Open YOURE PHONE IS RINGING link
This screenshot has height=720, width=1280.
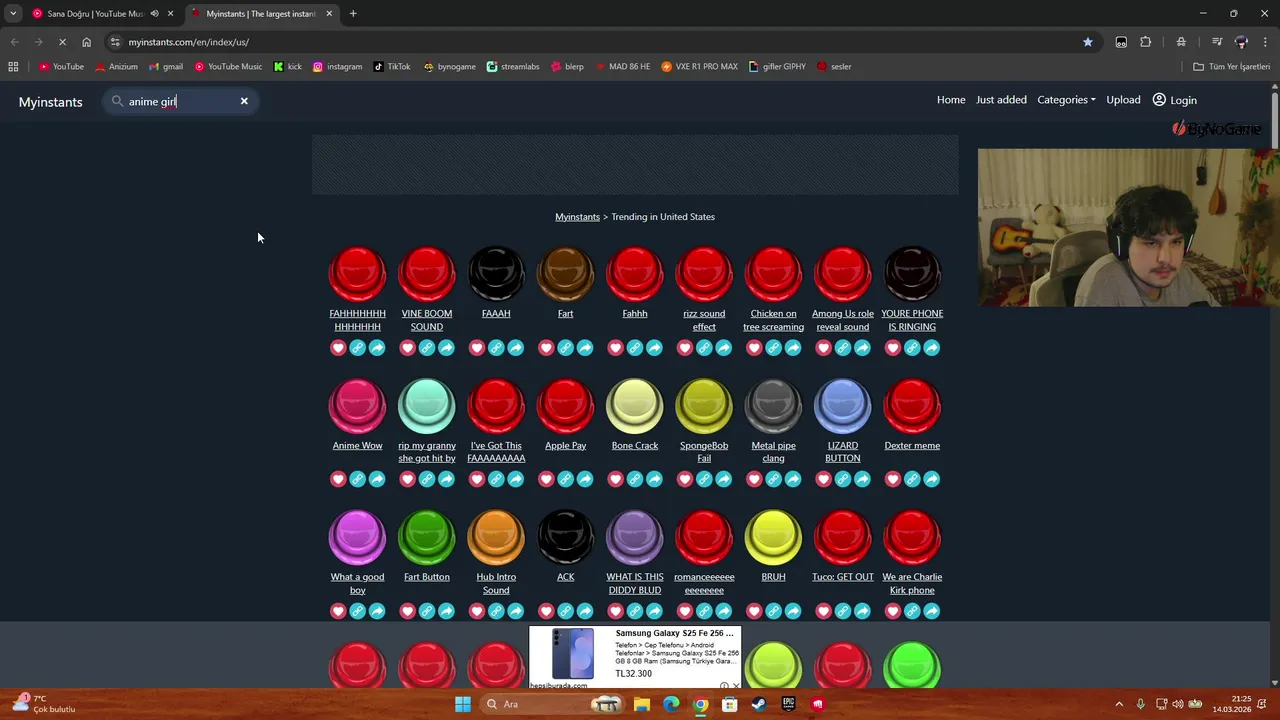[x=912, y=320]
